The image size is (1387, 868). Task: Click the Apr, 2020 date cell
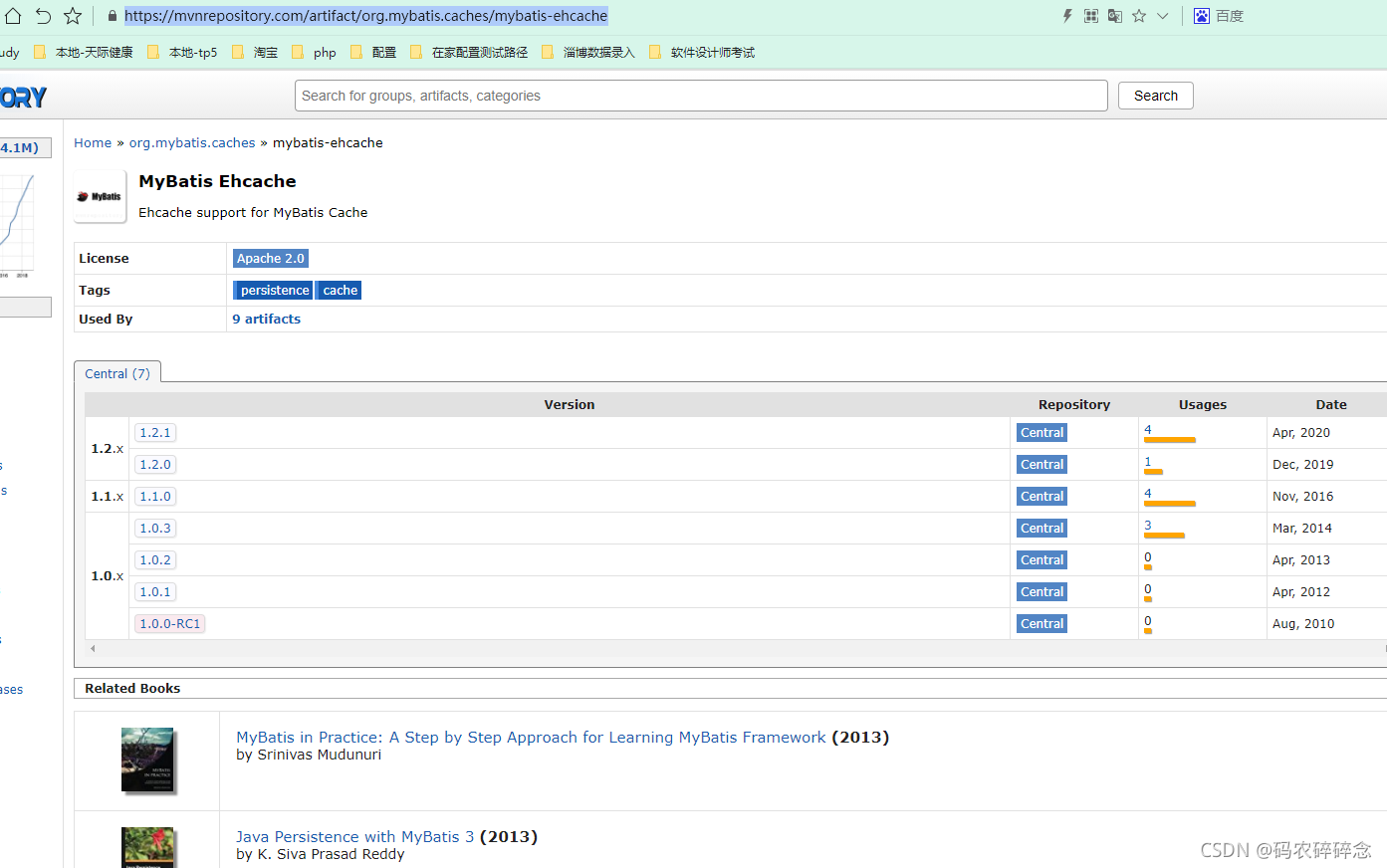click(1301, 433)
